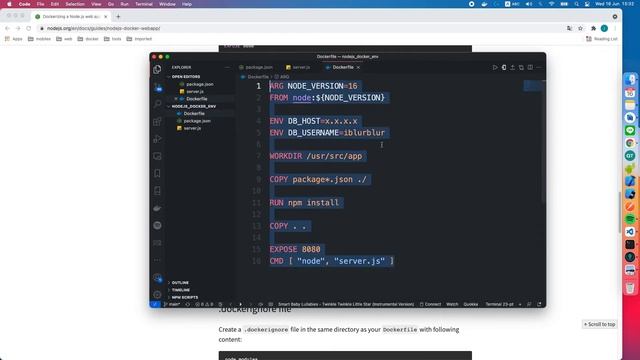Open the Accounts menu in the activity bar
The image size is (640, 360).
pyautogui.click(x=158, y=278)
